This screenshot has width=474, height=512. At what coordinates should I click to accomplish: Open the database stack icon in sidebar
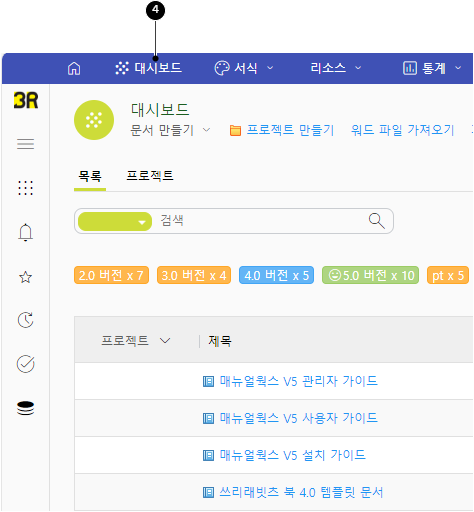pyautogui.click(x=26, y=408)
